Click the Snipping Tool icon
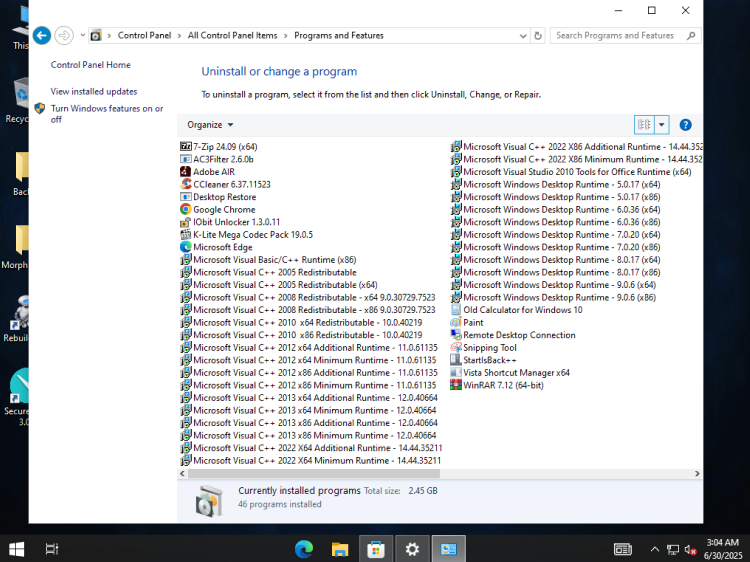The image size is (750, 562). point(456,347)
